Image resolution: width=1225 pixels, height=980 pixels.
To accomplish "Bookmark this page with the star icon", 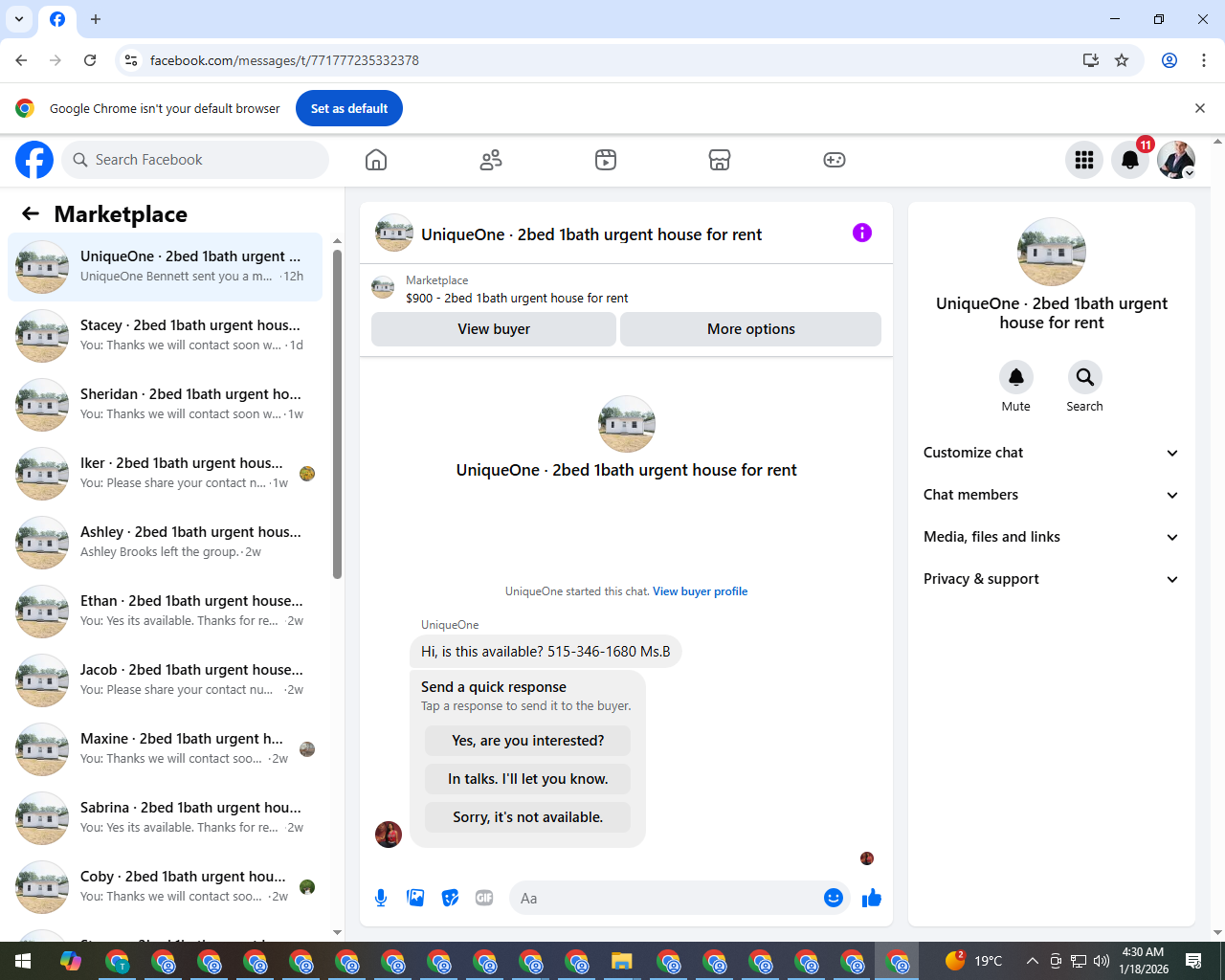I will (1122, 60).
